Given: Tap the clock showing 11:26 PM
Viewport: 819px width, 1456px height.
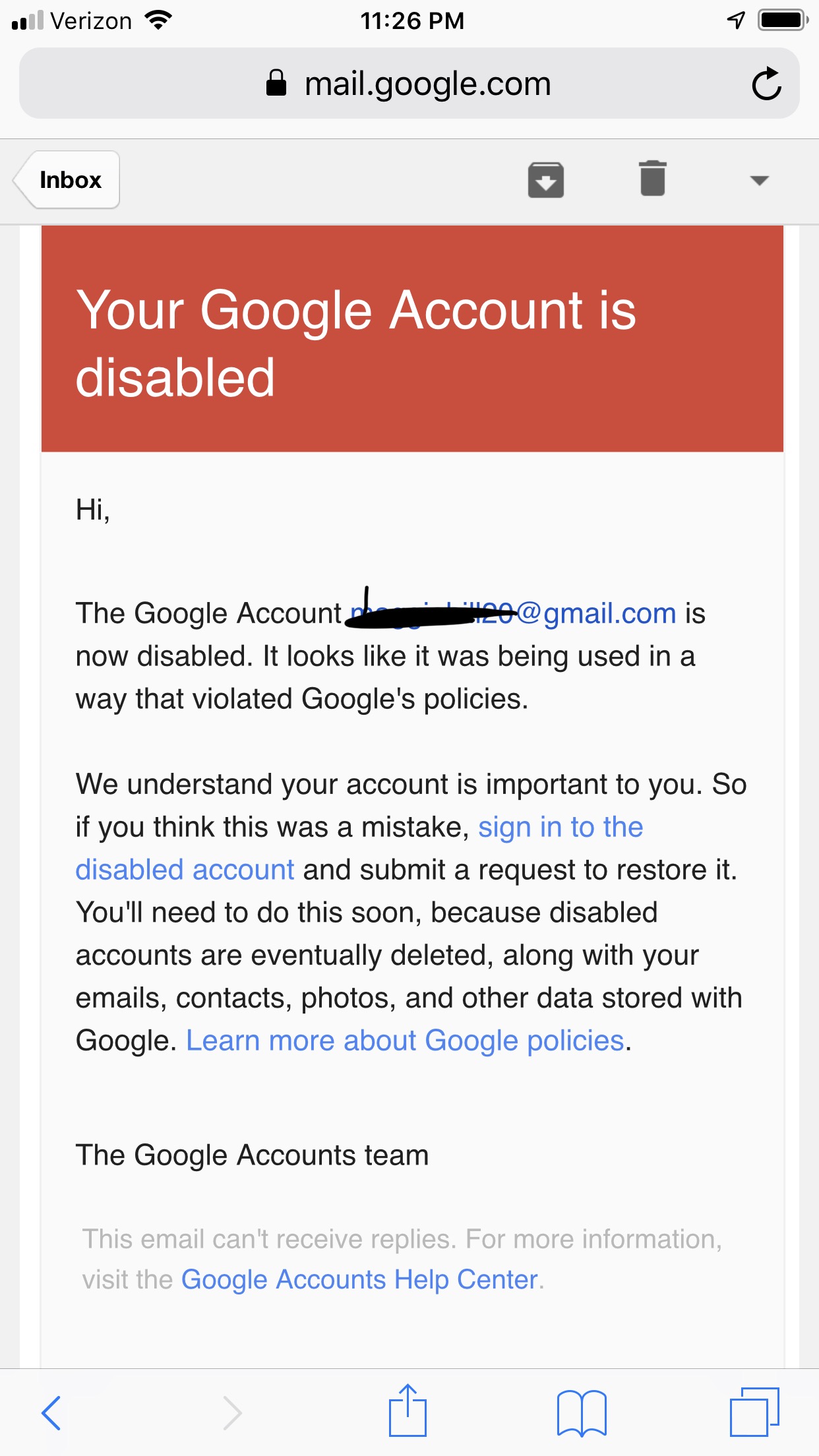Looking at the screenshot, I should pos(412,21).
